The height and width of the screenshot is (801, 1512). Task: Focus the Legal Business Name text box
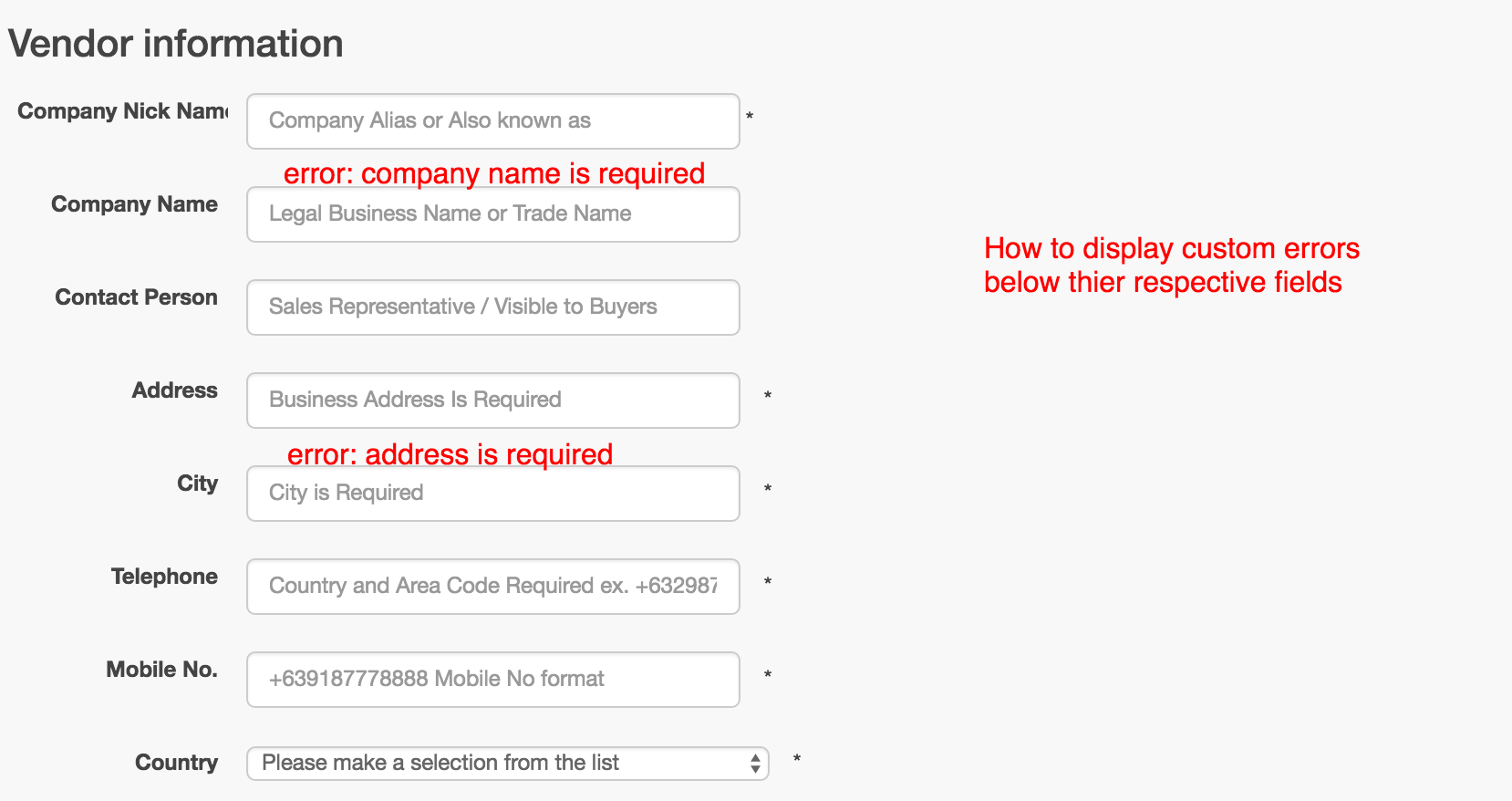point(492,214)
